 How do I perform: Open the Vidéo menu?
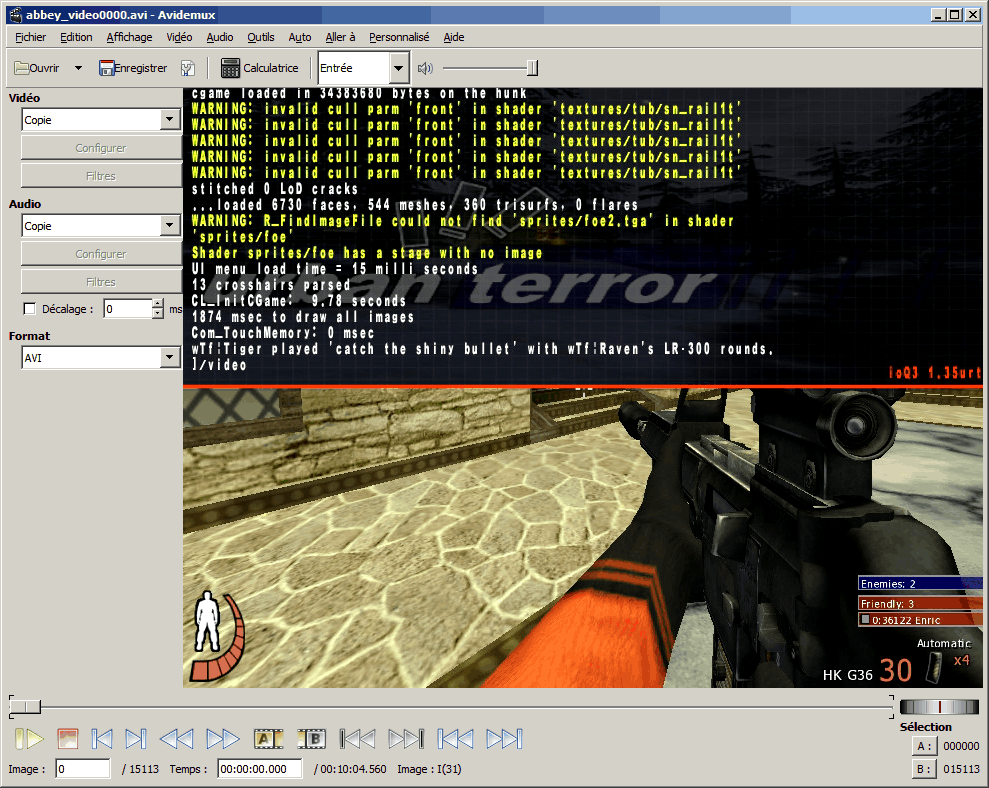[x=179, y=37]
